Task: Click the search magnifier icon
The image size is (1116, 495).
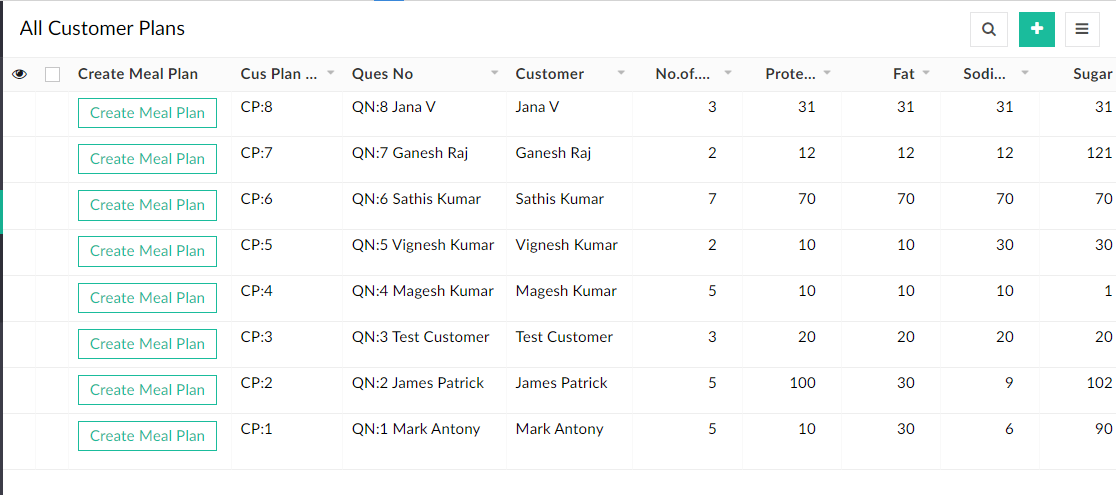Action: click(x=988, y=29)
